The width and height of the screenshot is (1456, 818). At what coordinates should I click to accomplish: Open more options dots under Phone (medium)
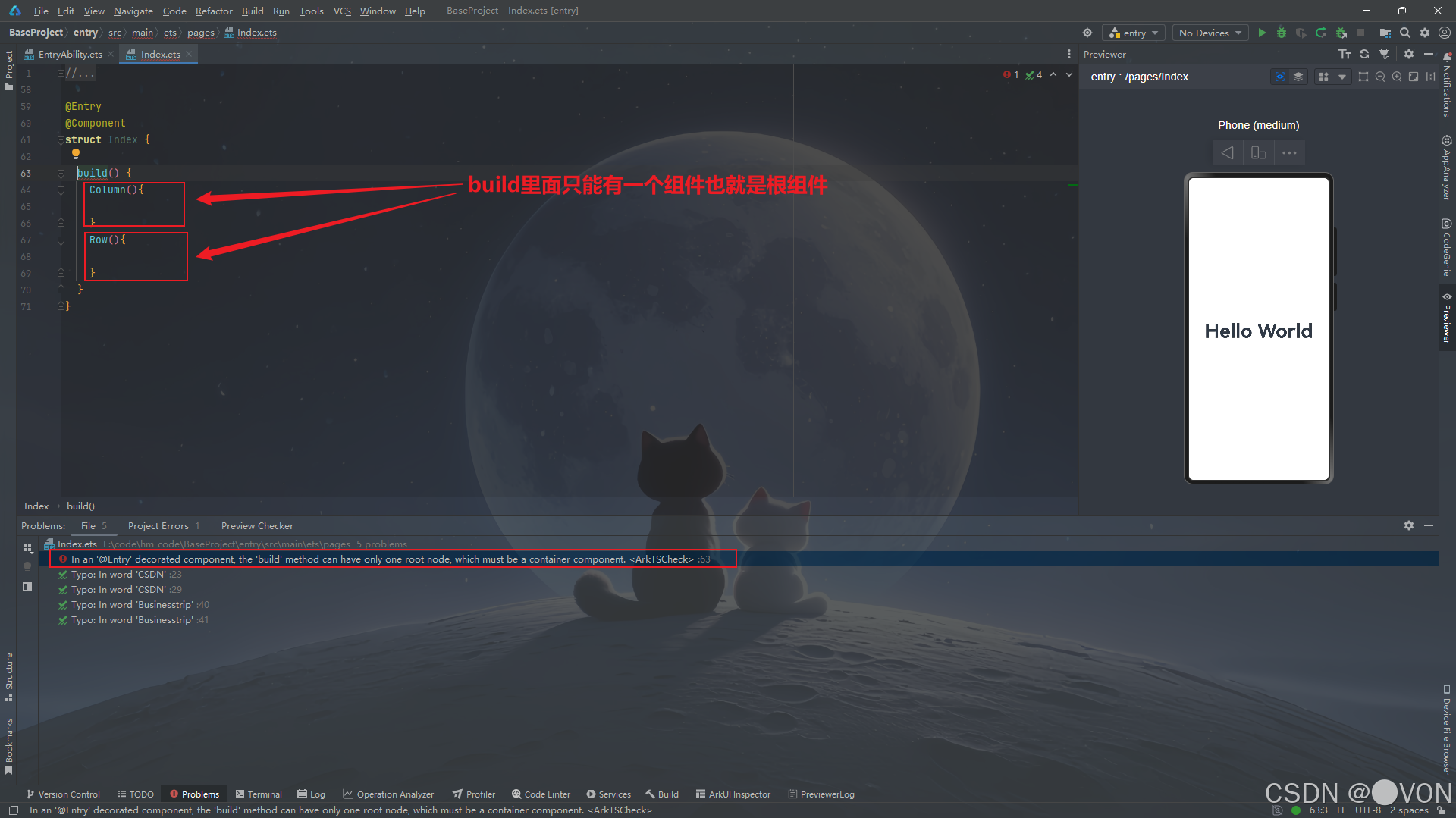(x=1289, y=153)
